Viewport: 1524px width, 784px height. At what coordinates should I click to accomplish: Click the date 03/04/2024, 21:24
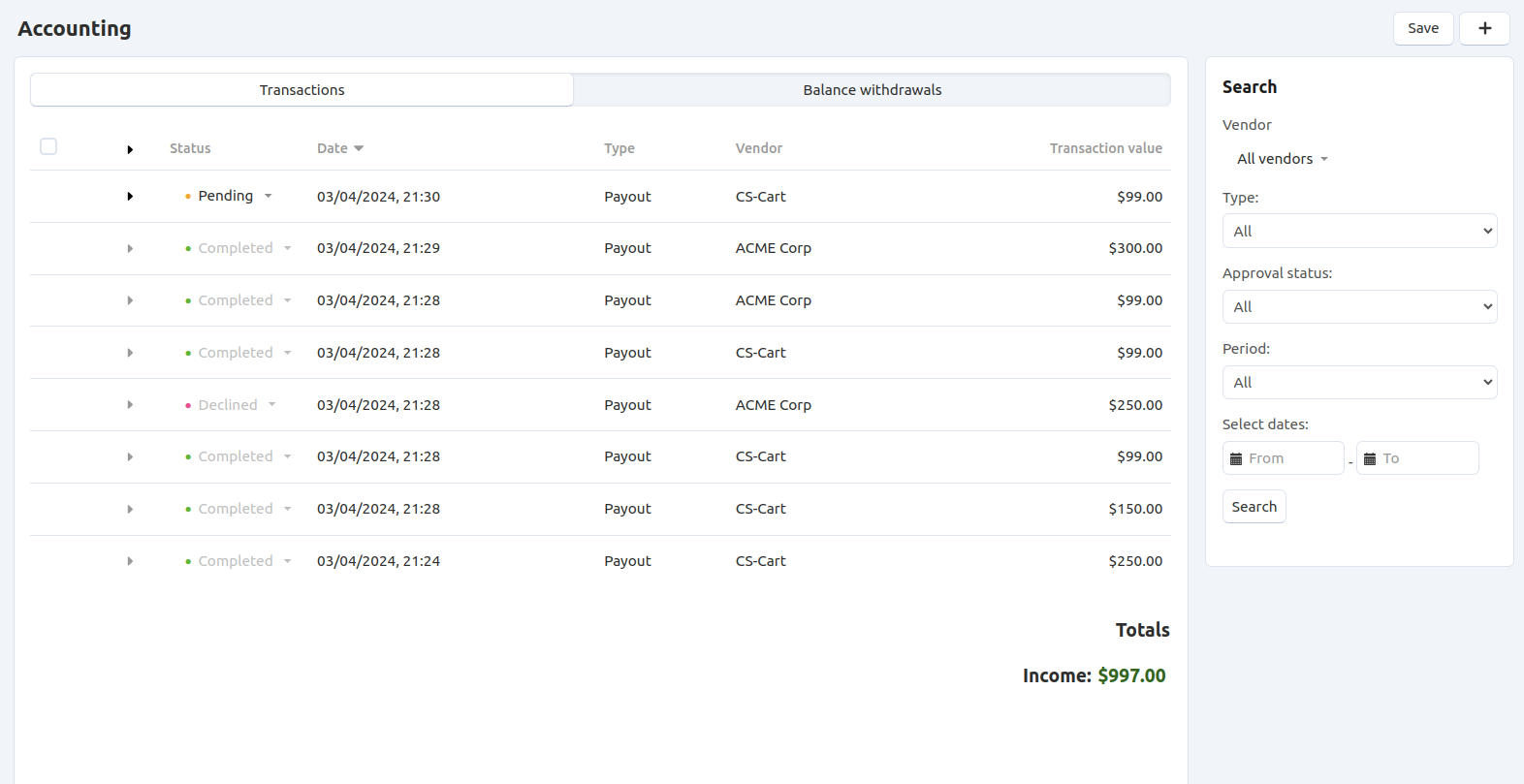(x=378, y=561)
